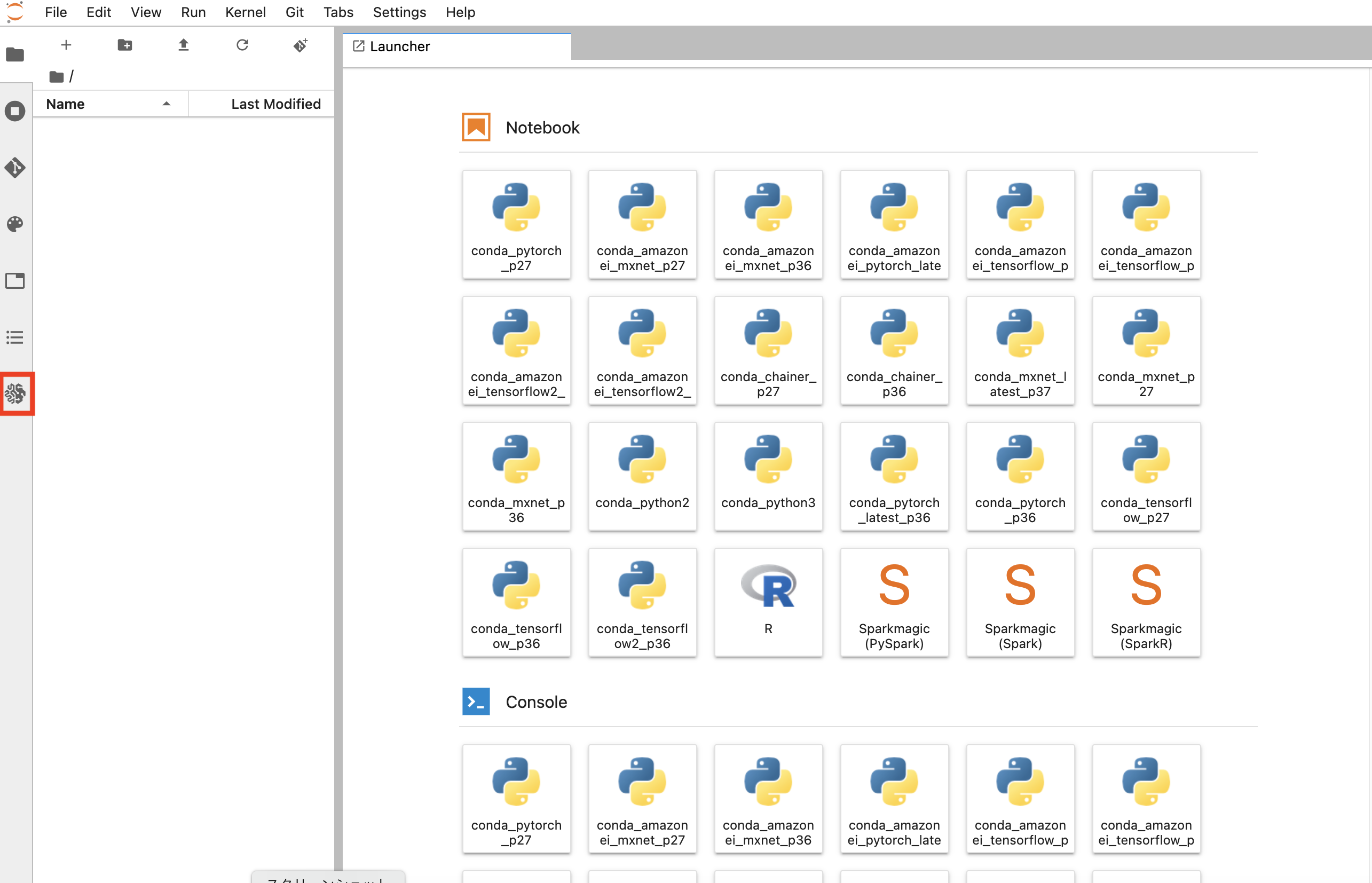Screen dimensions: 1372x883
Task: Open the SageMaker sidebar icon highlighted in red
Action: (15, 393)
